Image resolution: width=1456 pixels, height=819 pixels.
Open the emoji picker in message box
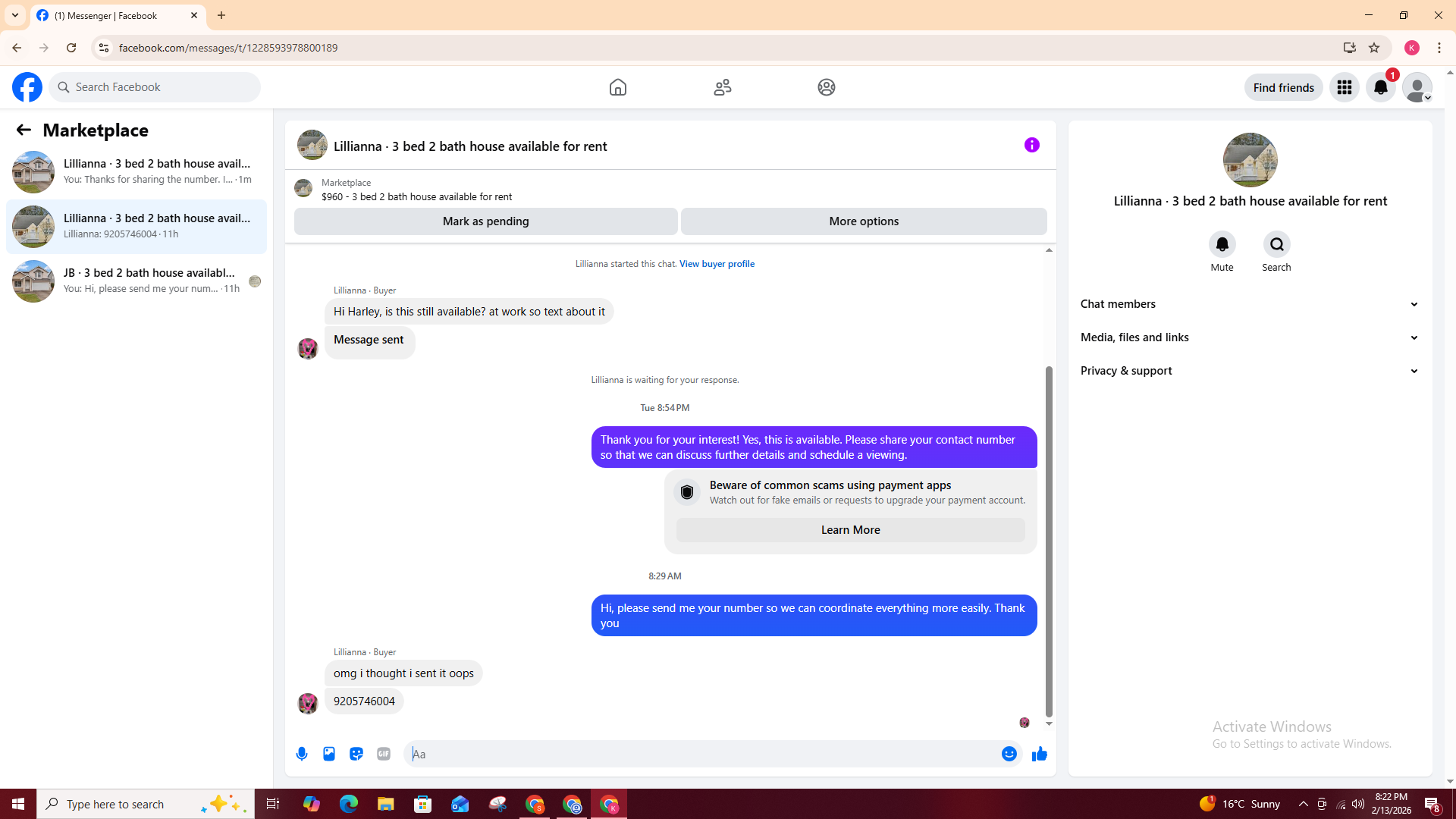coord(1009,754)
